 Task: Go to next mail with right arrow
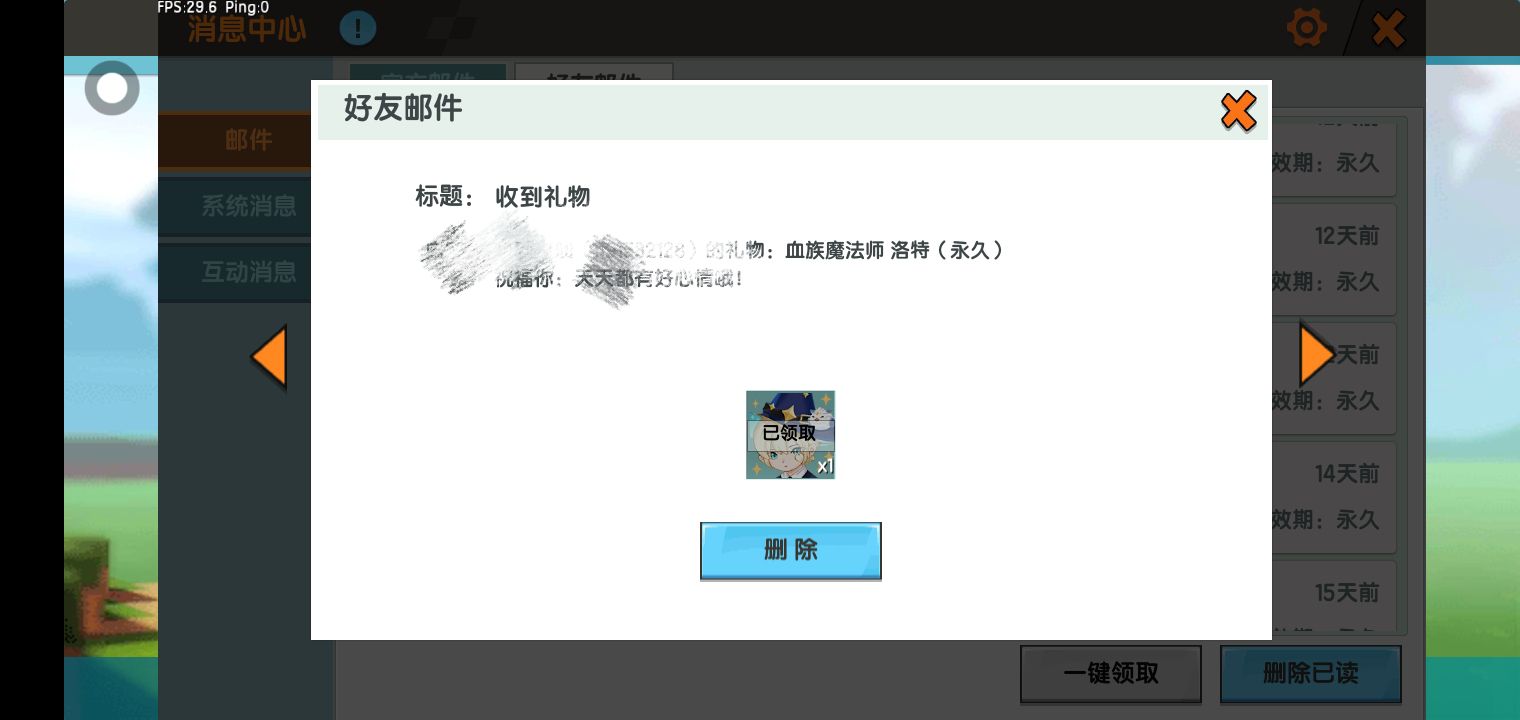(x=1315, y=355)
